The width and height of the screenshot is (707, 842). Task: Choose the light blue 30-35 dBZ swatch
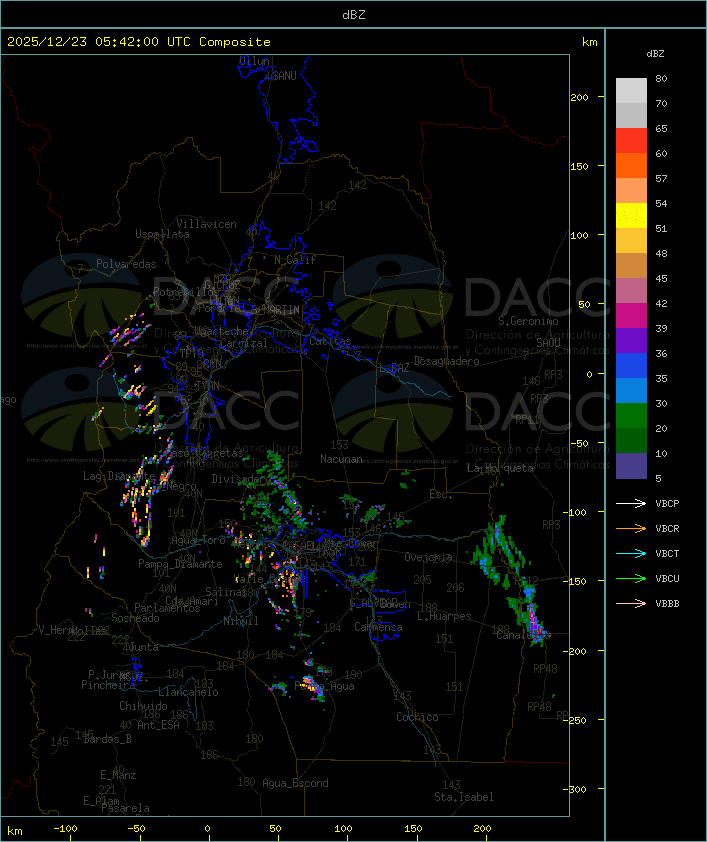pyautogui.click(x=631, y=390)
